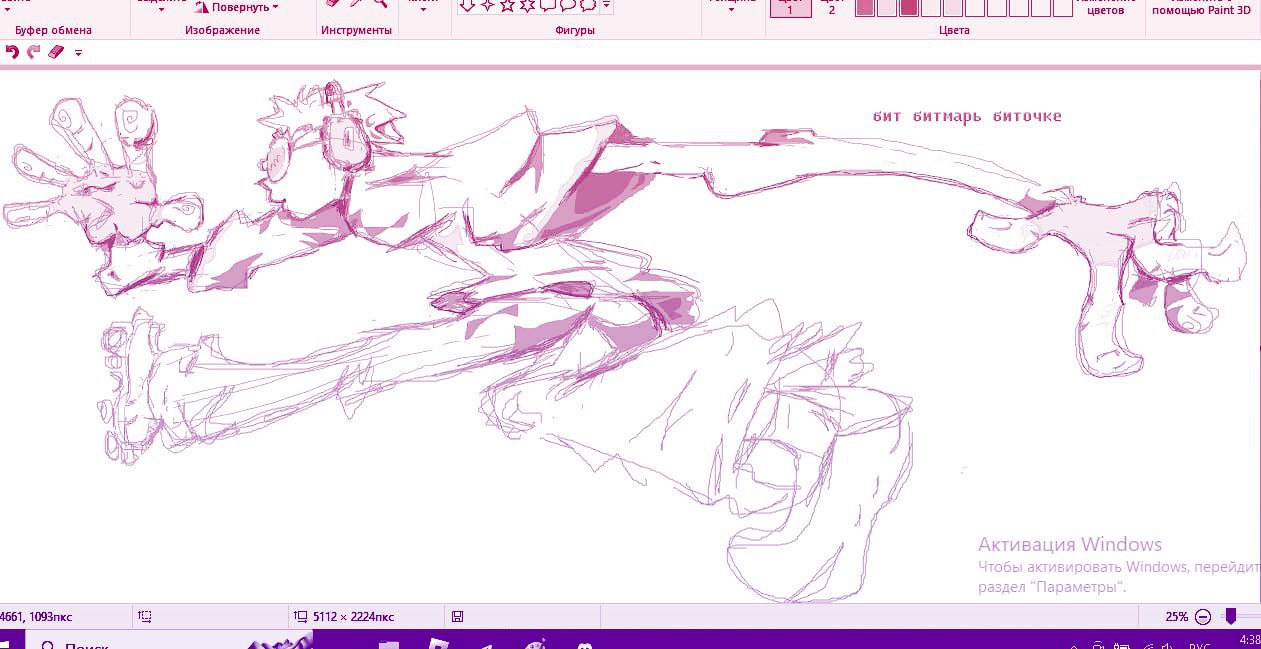Image resolution: width=1261 pixels, height=649 pixels.
Task: Choose the pale pink second custom swatch
Action: [887, 8]
